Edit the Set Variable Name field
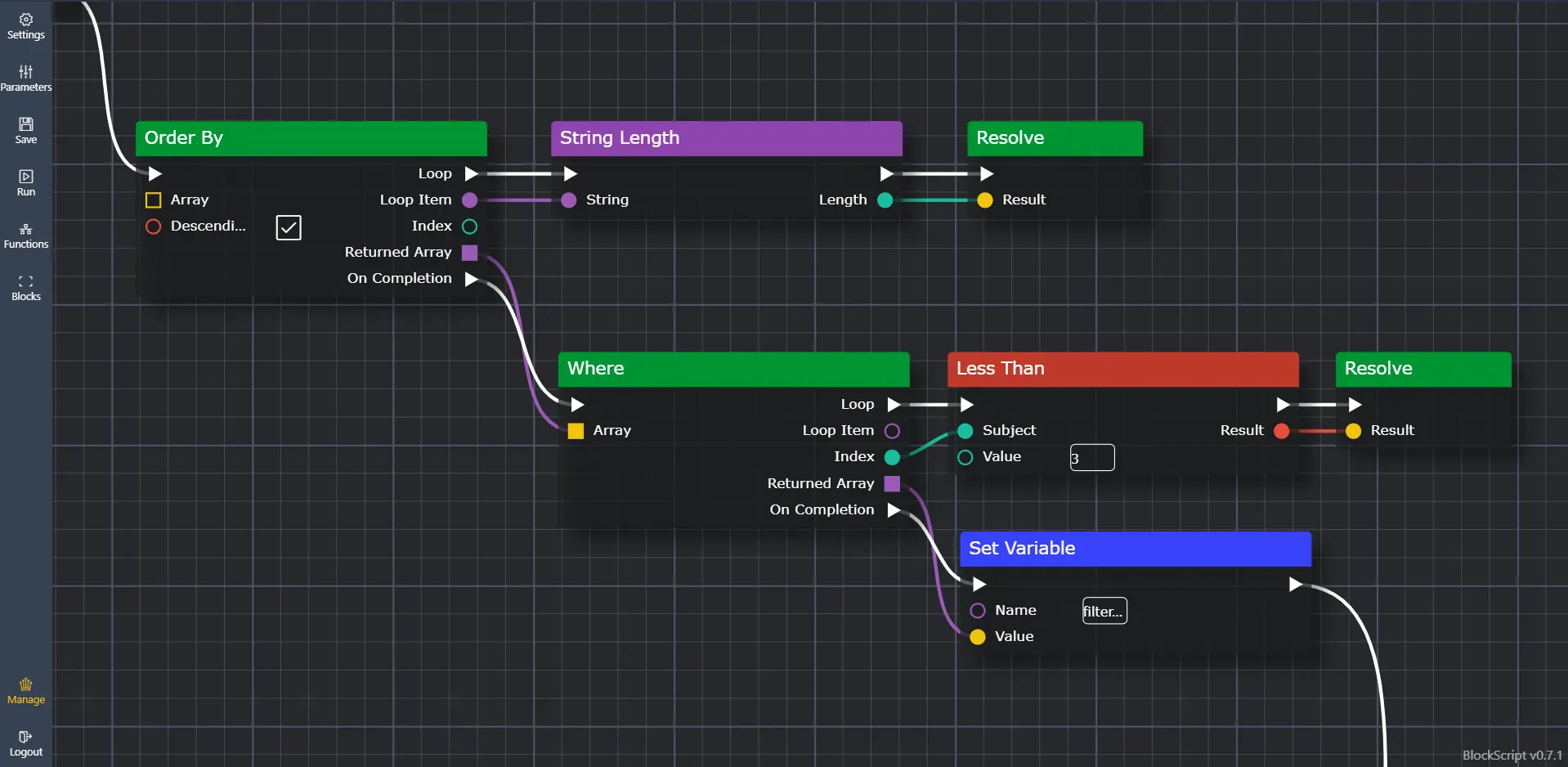This screenshot has height=767, width=1568. coord(1104,611)
